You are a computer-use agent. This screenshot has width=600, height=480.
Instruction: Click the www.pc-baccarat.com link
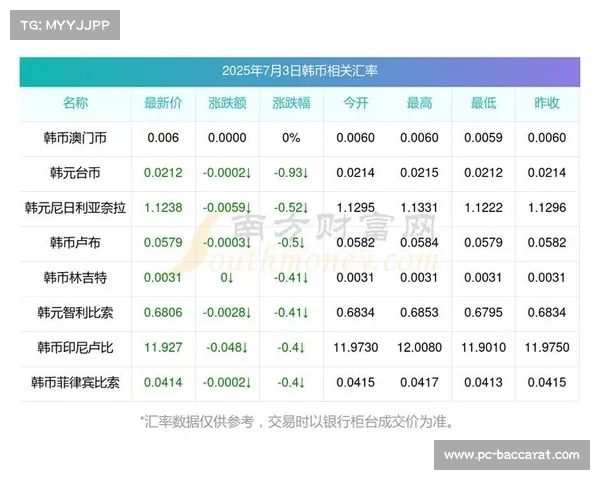coord(512,455)
